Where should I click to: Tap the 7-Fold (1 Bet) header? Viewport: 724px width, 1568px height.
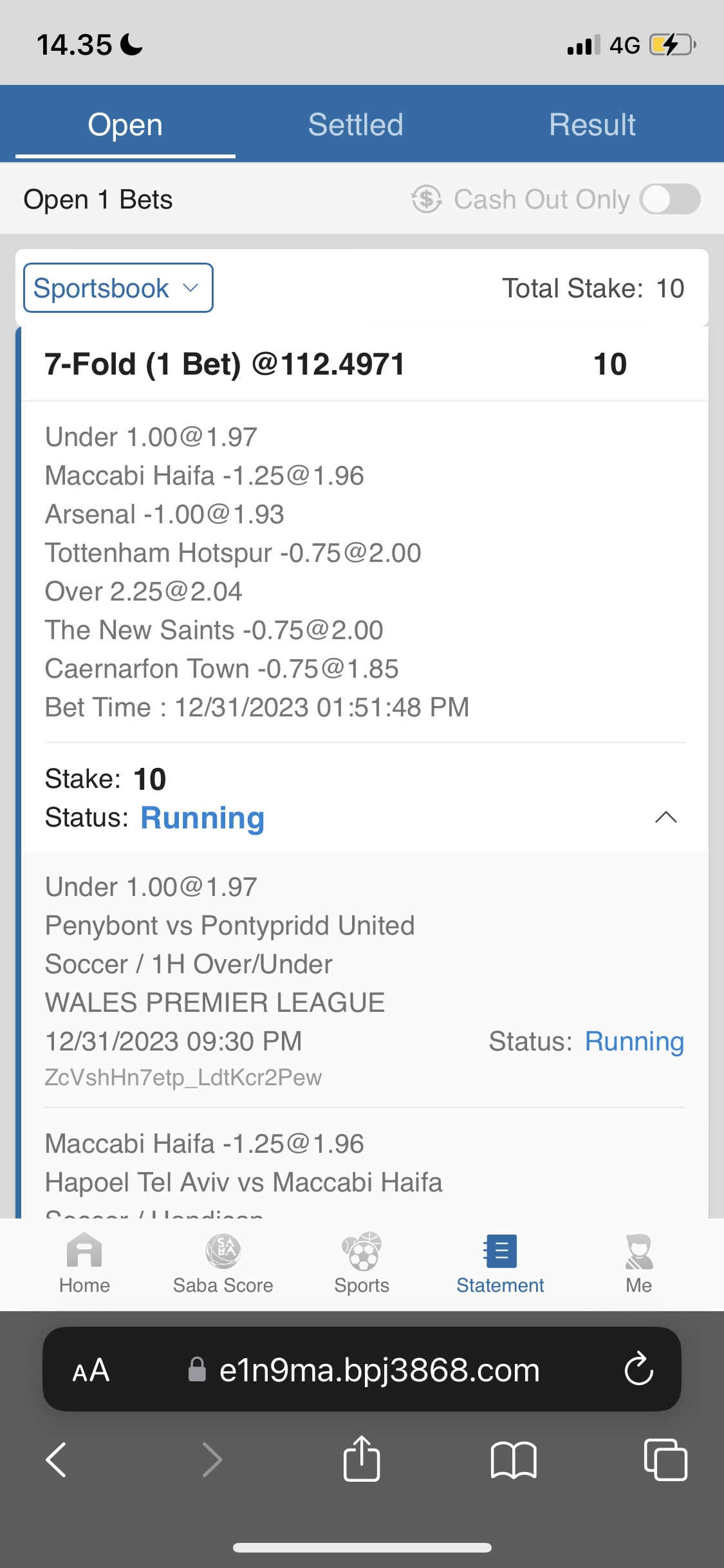point(225,364)
